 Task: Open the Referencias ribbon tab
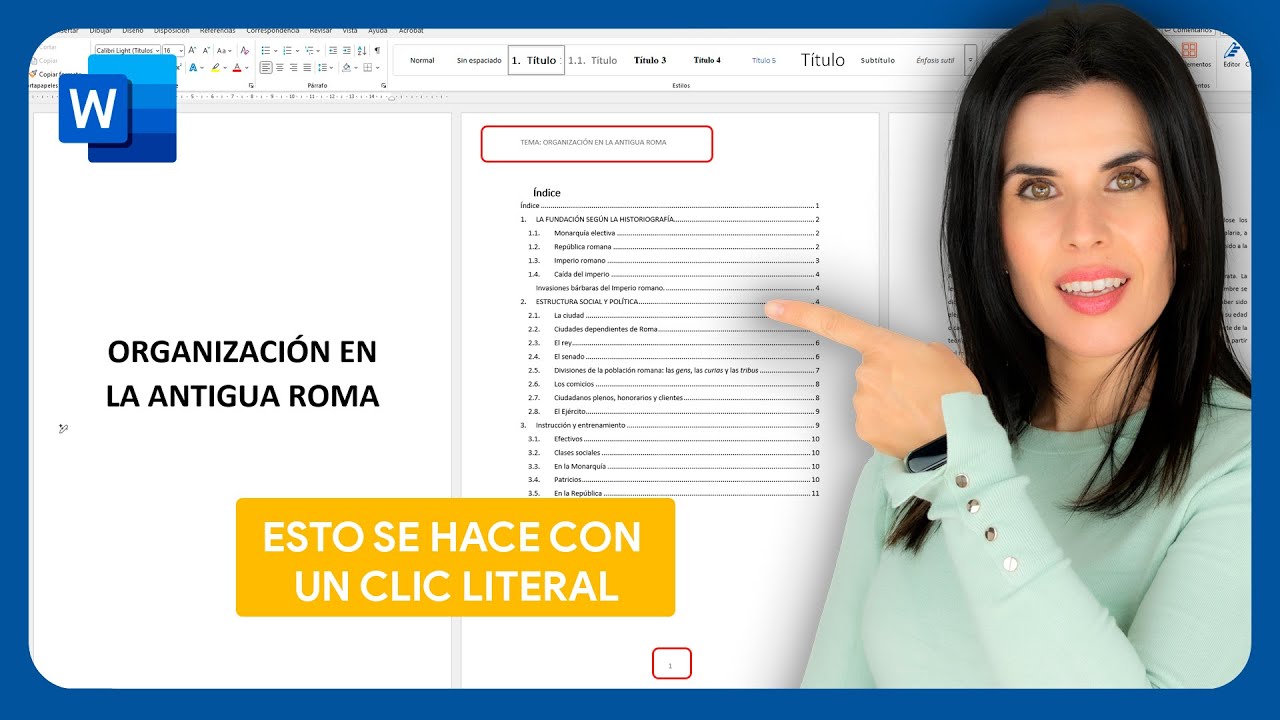[x=217, y=31]
